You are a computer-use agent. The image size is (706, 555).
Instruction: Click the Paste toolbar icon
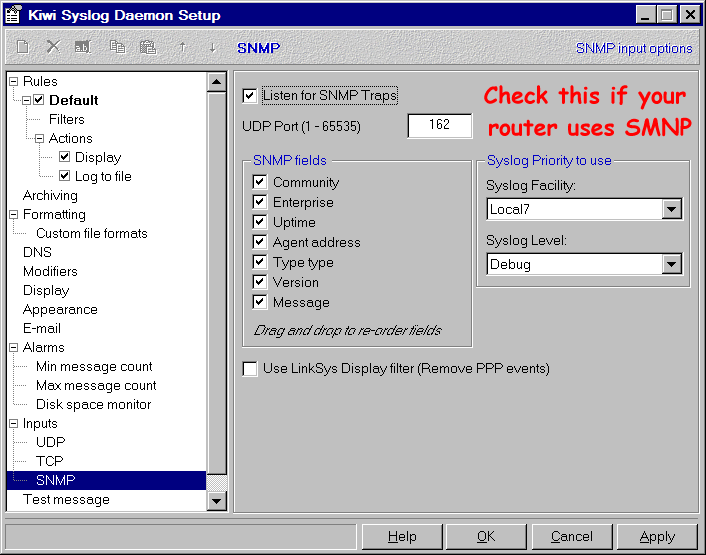[148, 47]
